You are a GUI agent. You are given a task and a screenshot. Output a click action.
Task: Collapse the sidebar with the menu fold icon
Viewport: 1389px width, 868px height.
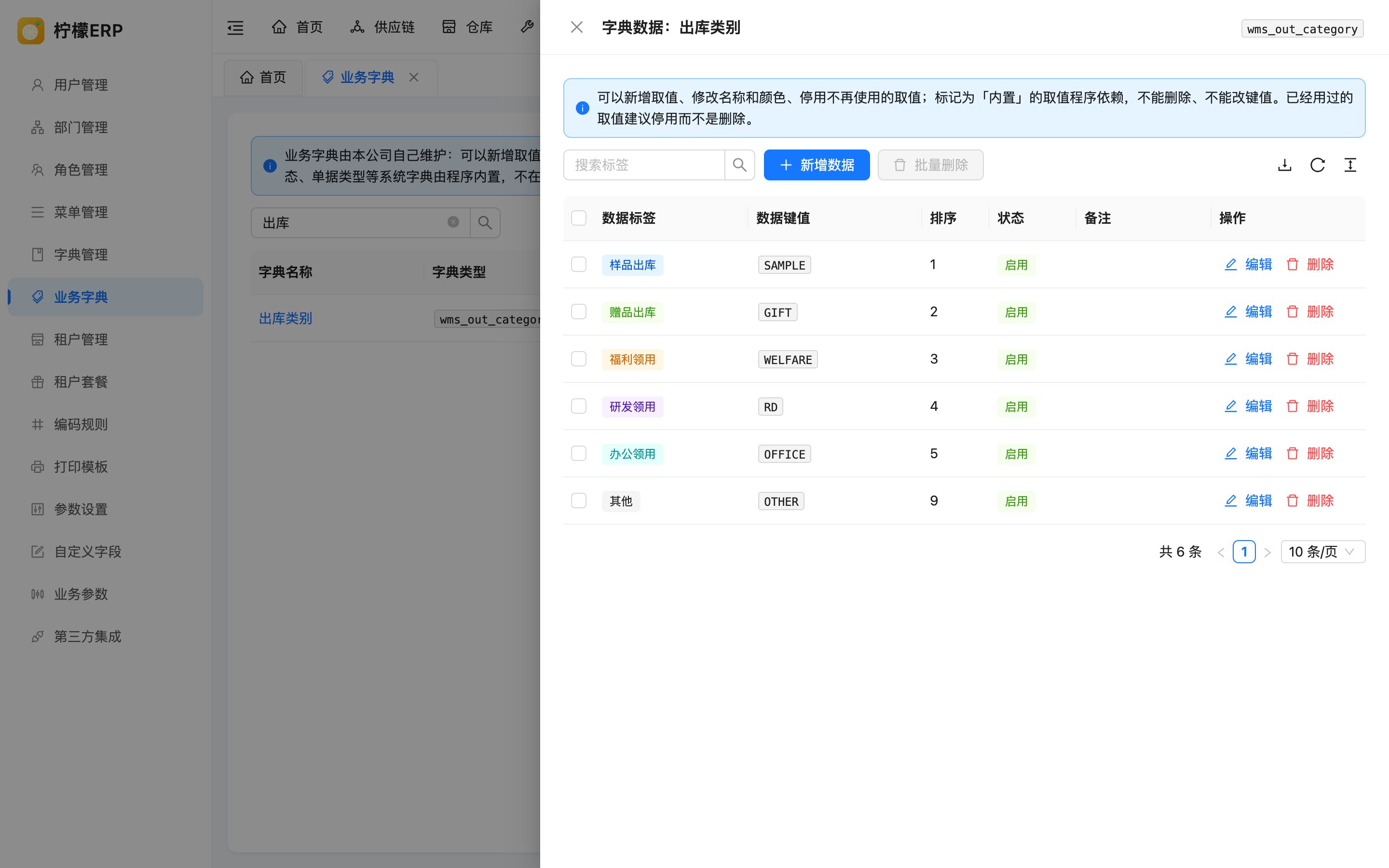point(235,27)
